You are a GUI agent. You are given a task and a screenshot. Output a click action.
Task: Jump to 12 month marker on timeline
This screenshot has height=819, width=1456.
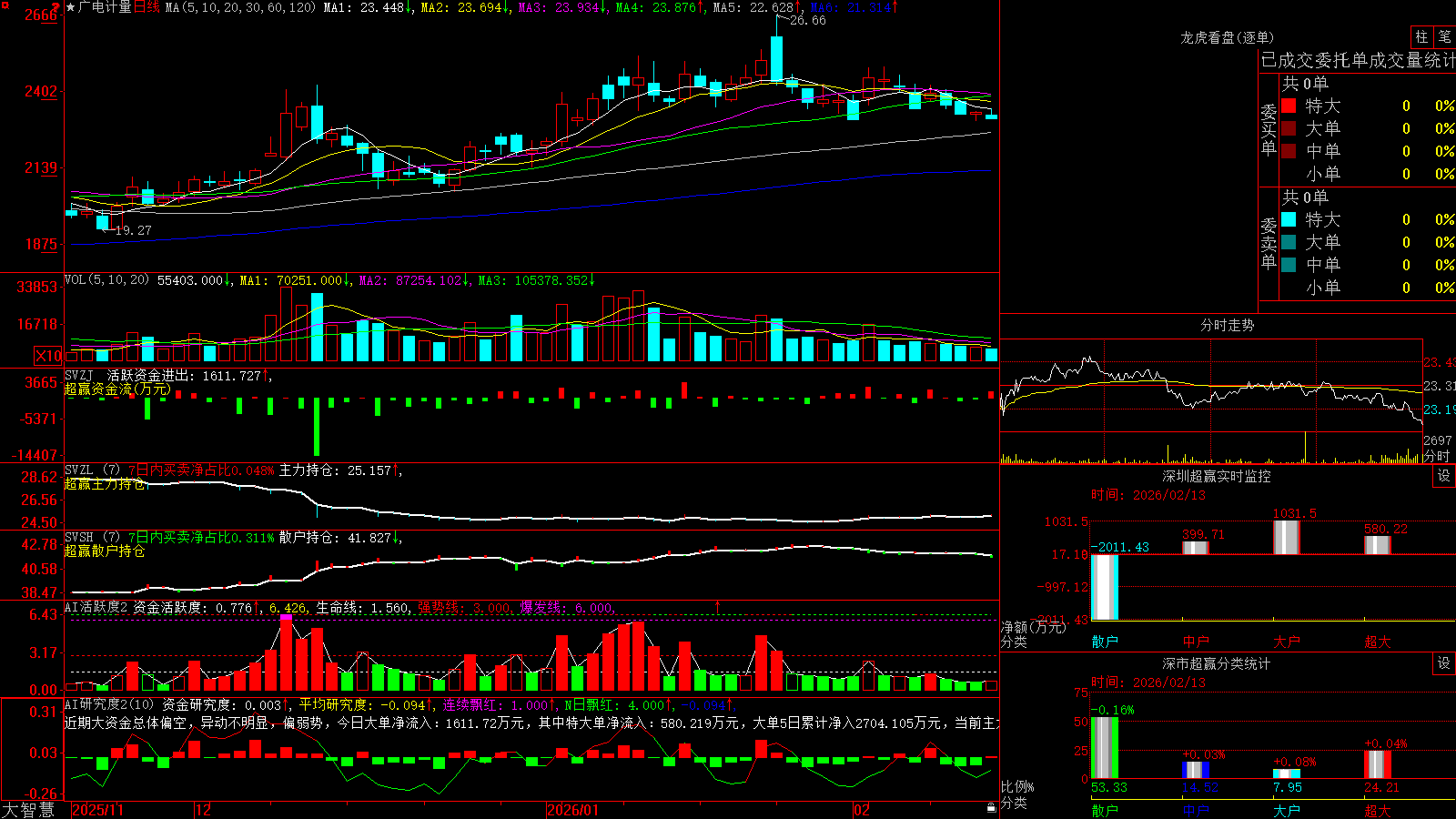click(203, 810)
